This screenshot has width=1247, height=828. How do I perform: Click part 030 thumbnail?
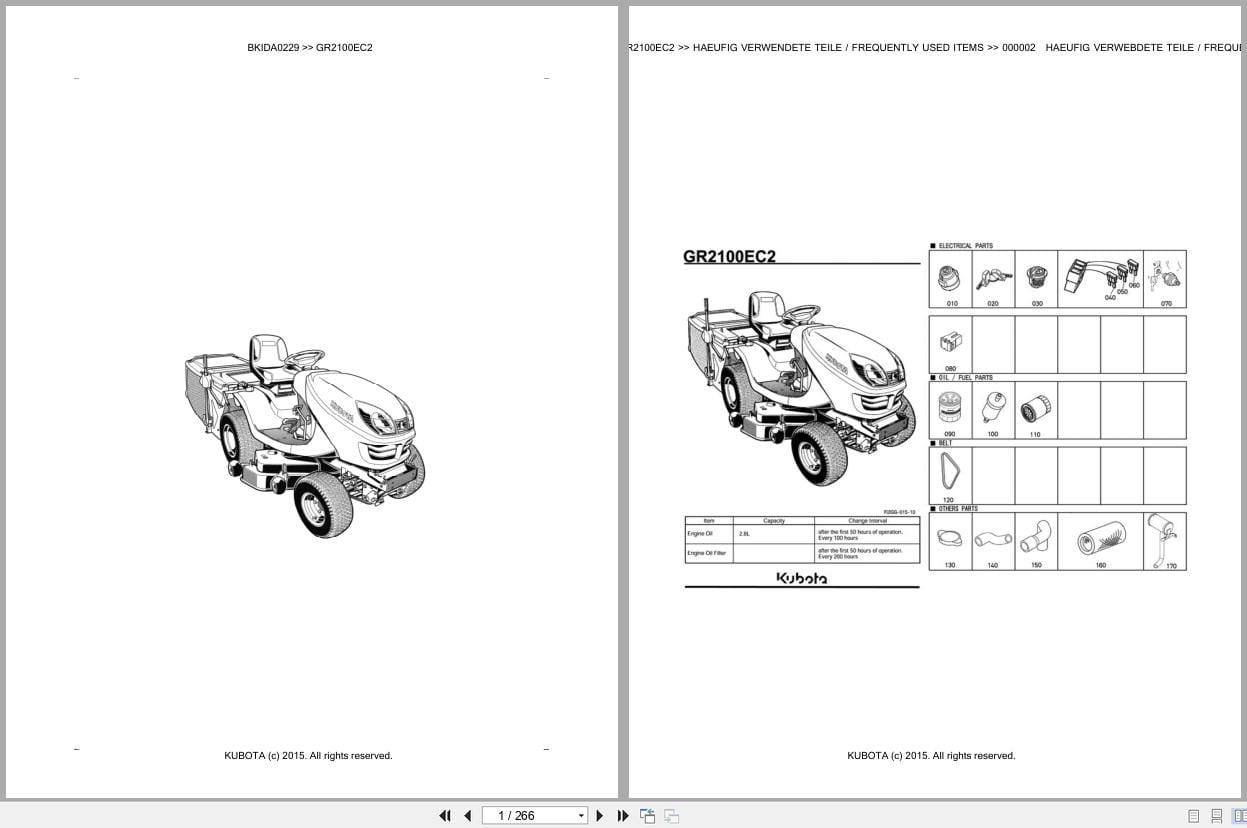(1037, 279)
